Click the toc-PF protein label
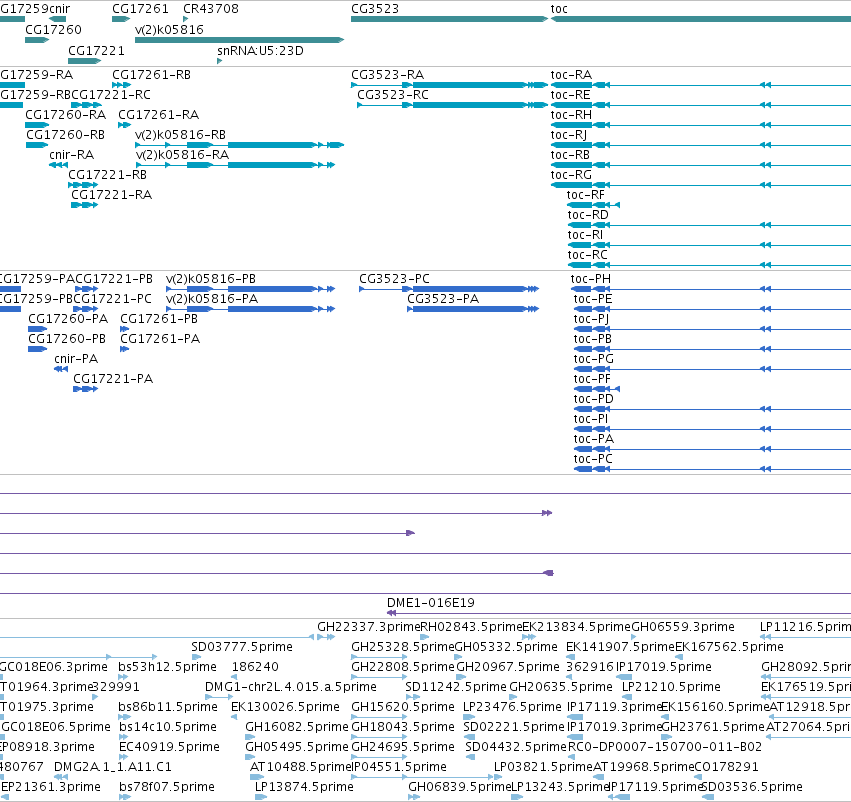The image size is (851, 802). pyautogui.click(x=592, y=378)
